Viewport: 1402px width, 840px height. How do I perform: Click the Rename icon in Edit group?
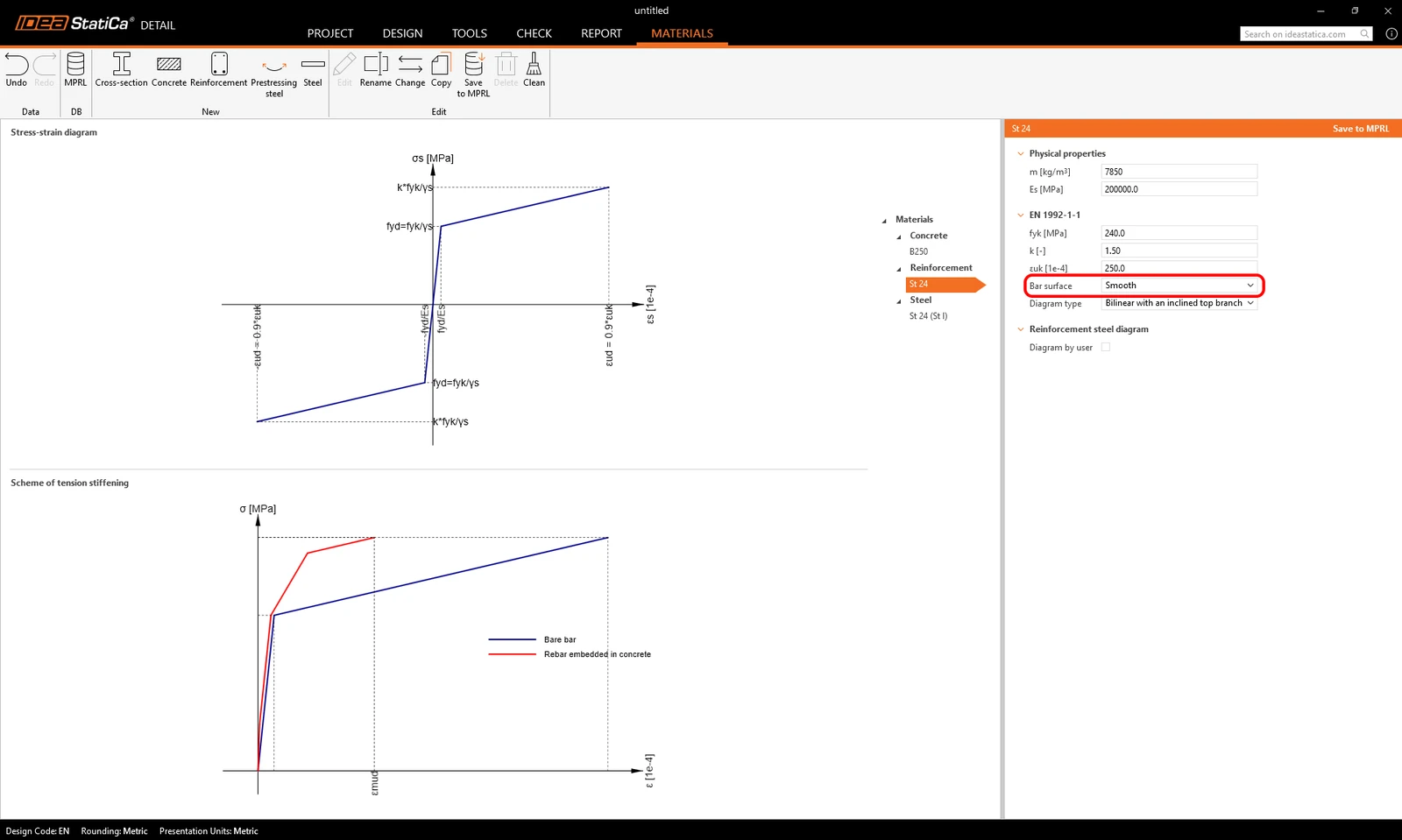click(x=375, y=65)
